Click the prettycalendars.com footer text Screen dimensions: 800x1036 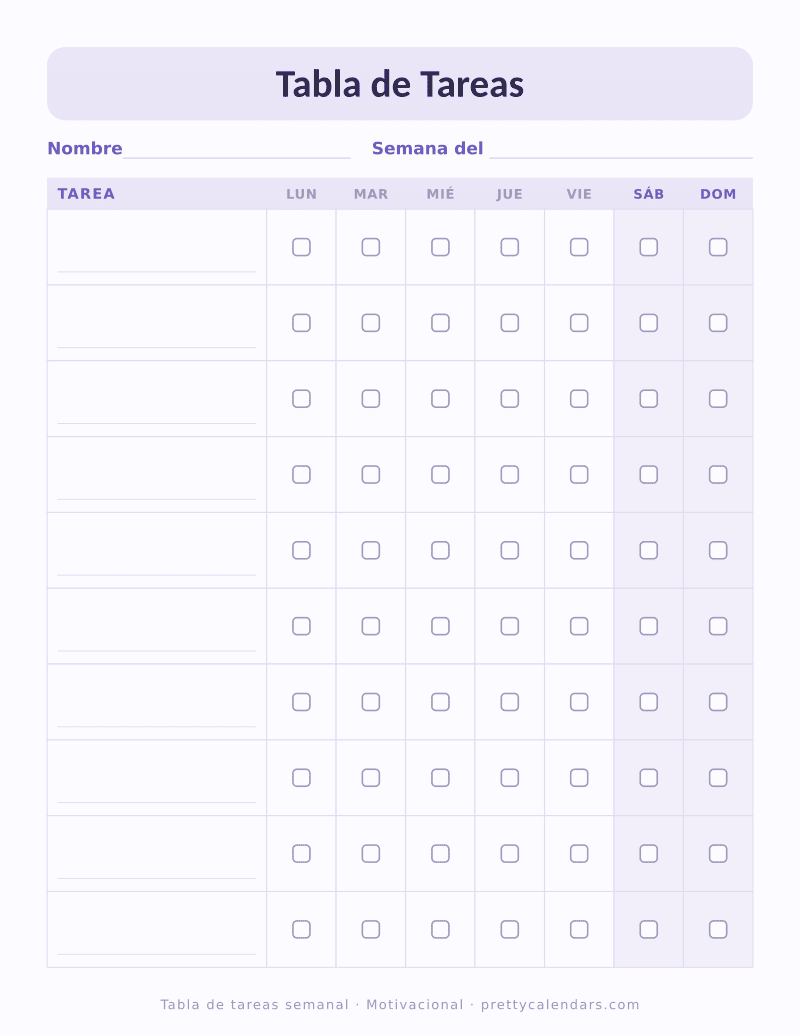point(560,1005)
